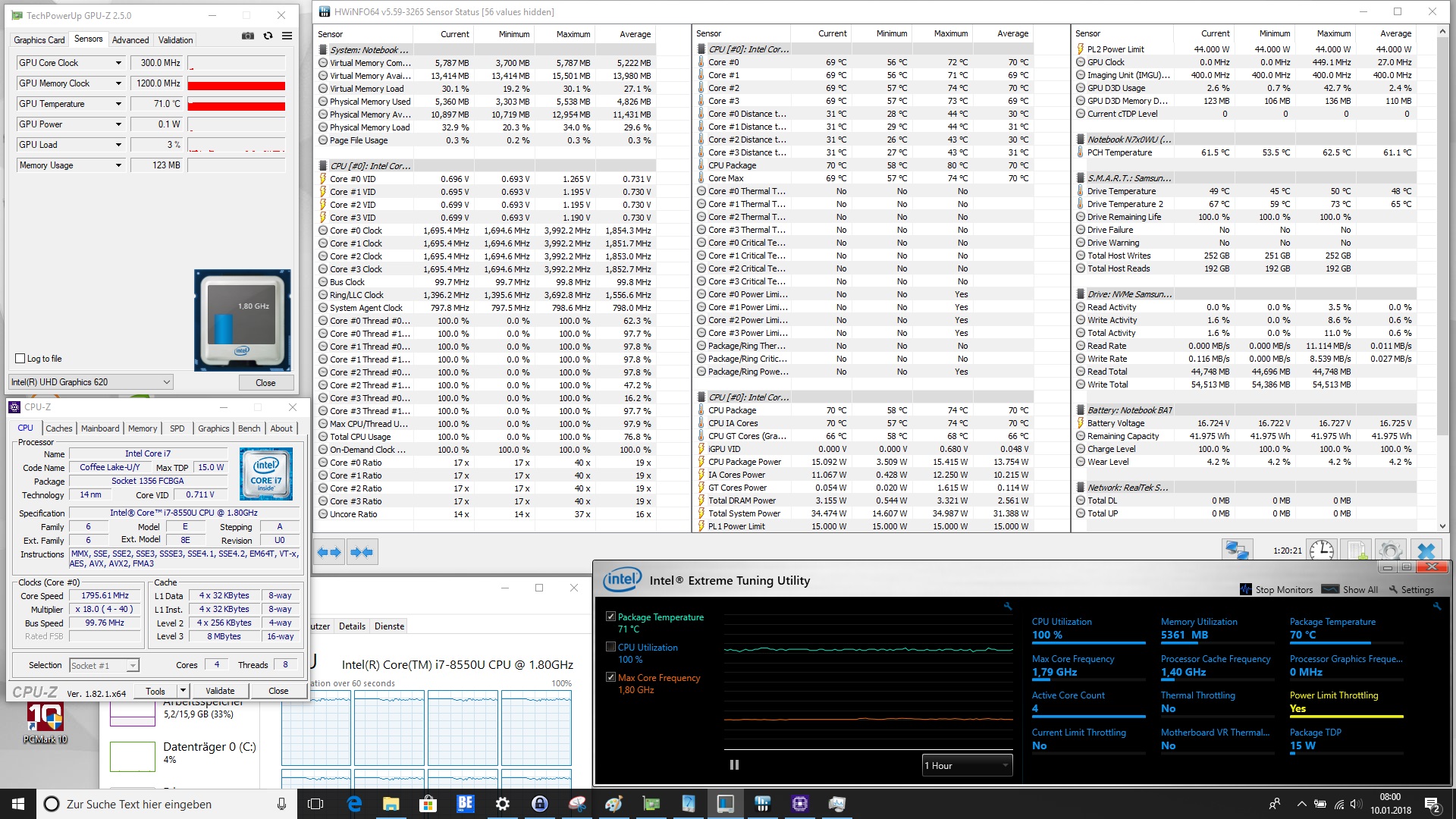
Task: Click HWiNFO logging sheet icon
Action: point(1357,551)
